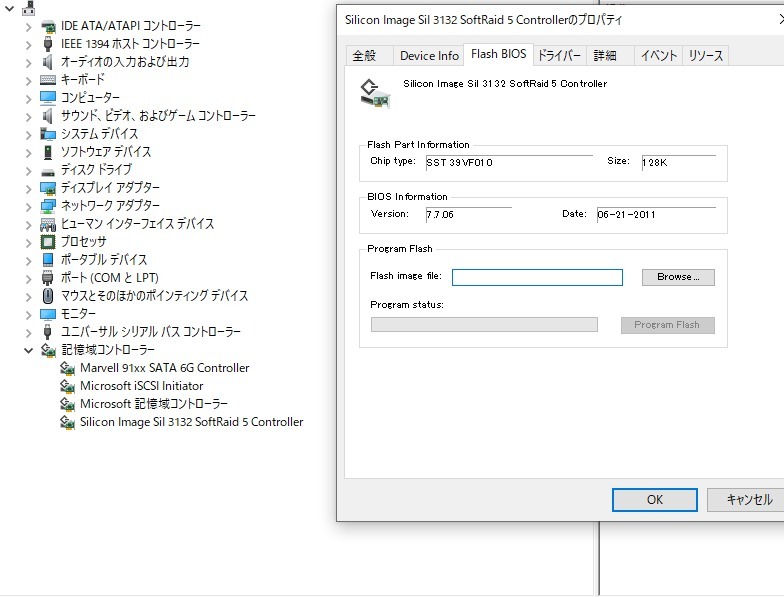Click the root computer node icon
The height and width of the screenshot is (597, 784).
29,8
